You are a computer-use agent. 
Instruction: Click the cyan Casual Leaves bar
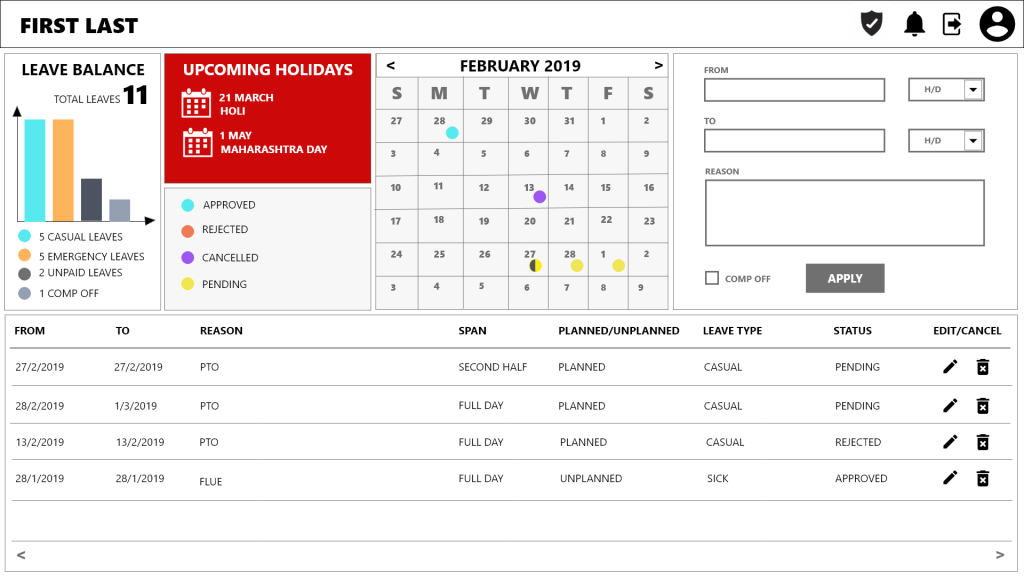[x=35, y=170]
